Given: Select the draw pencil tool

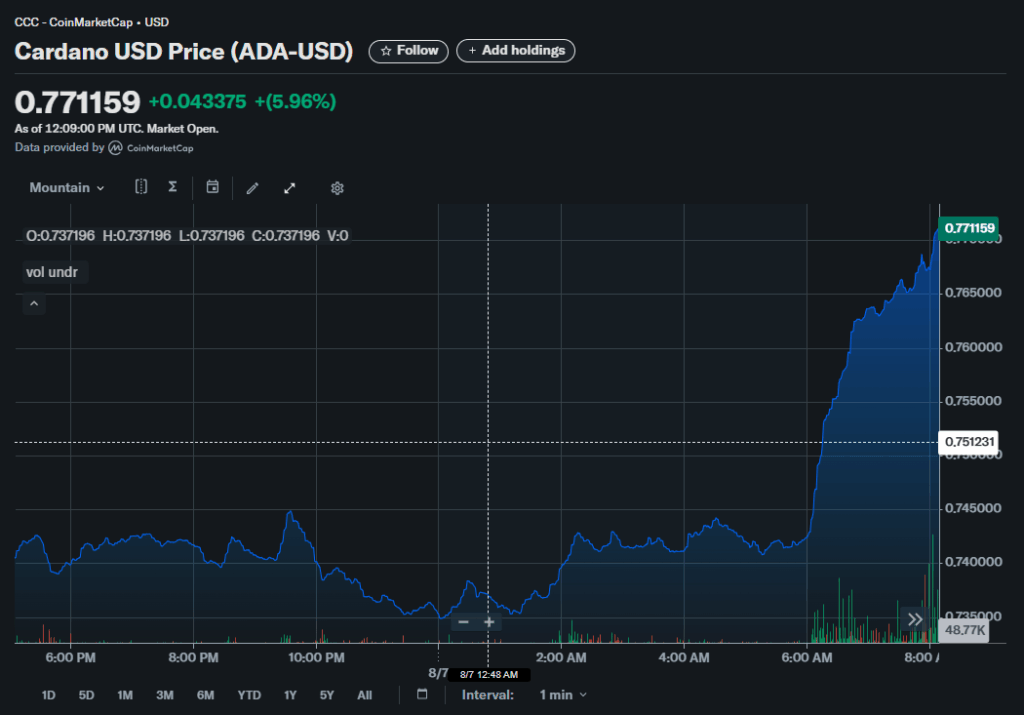Looking at the screenshot, I should 253,188.
